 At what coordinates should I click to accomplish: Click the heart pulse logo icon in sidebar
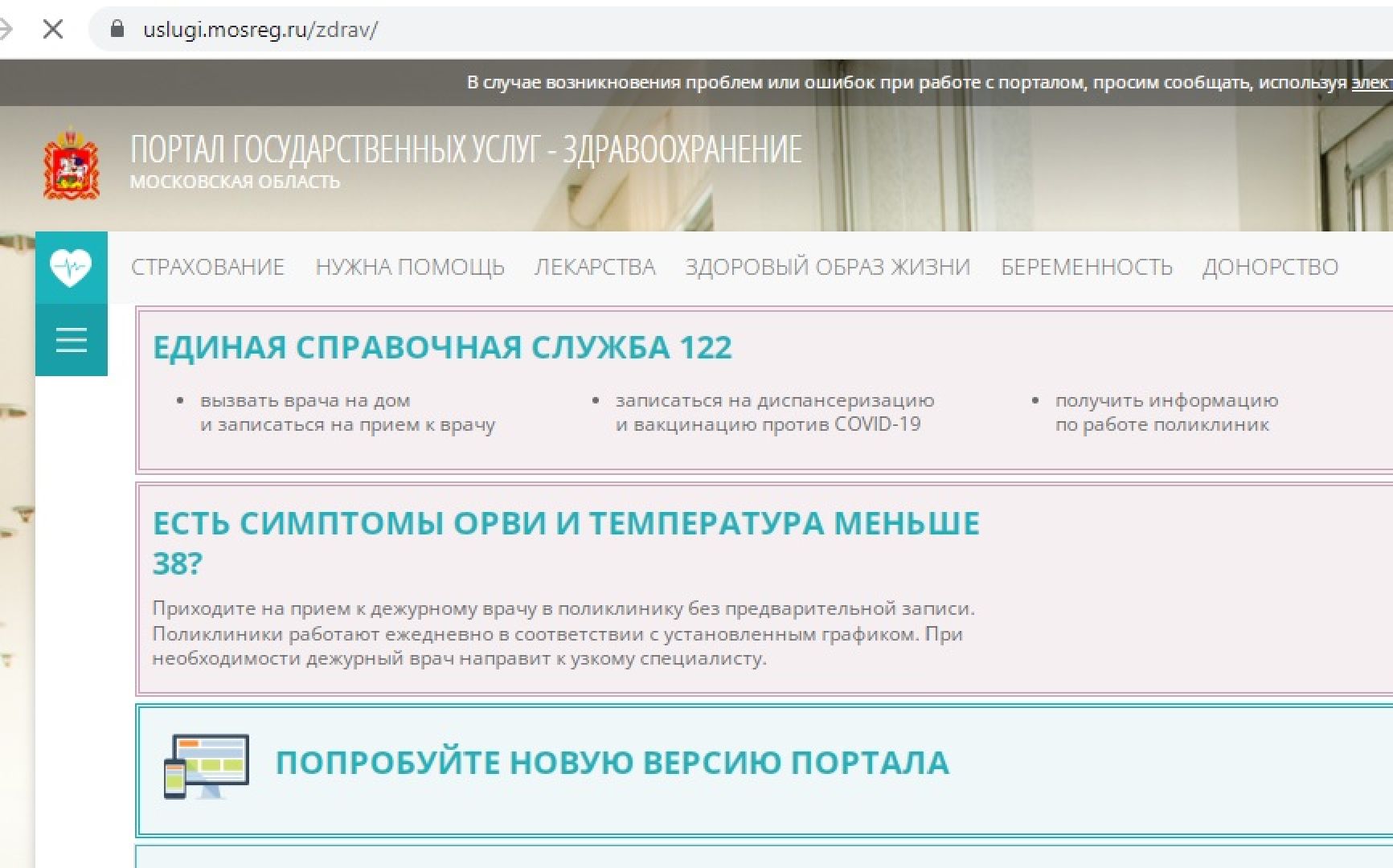[x=72, y=266]
